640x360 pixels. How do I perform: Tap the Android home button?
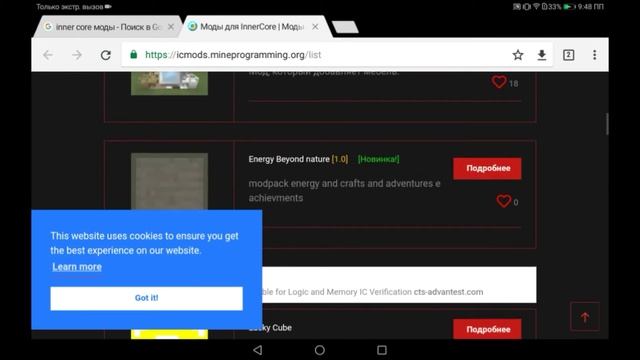(x=320, y=350)
